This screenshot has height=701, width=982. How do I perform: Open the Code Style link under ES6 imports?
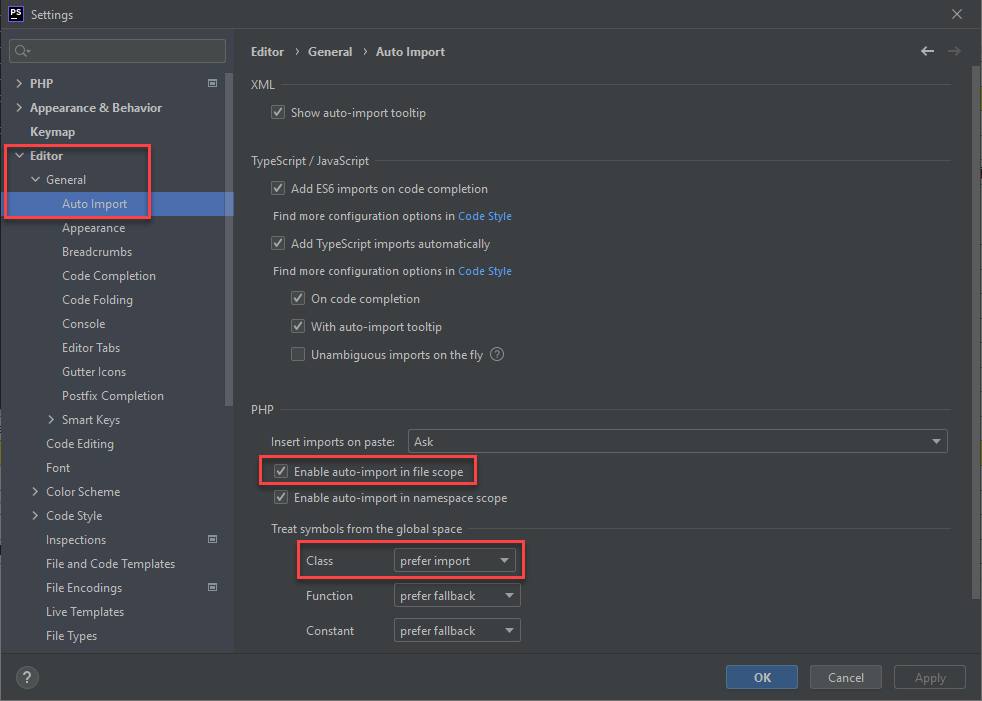click(x=485, y=215)
